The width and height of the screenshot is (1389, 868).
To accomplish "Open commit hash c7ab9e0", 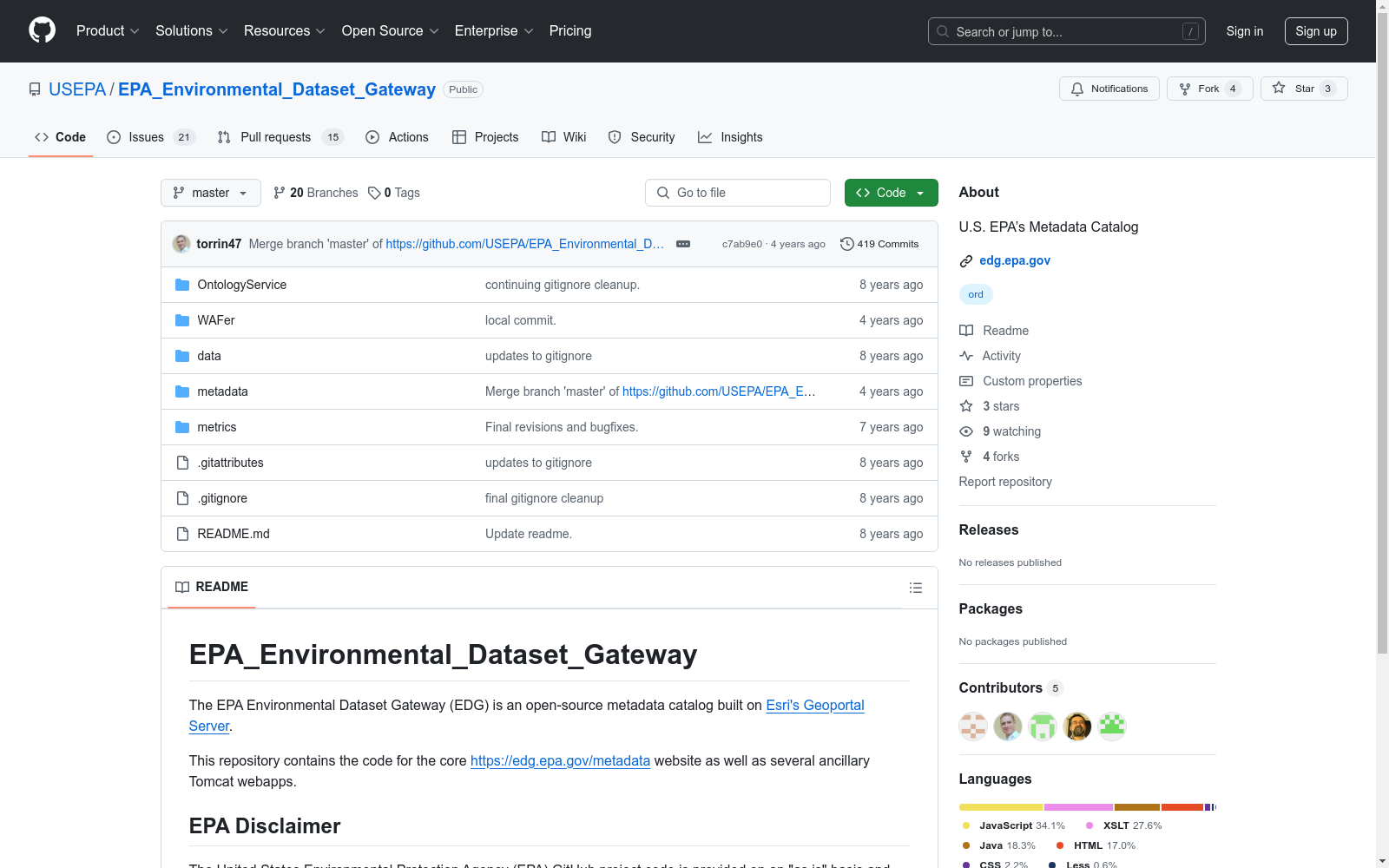I will 742,244.
